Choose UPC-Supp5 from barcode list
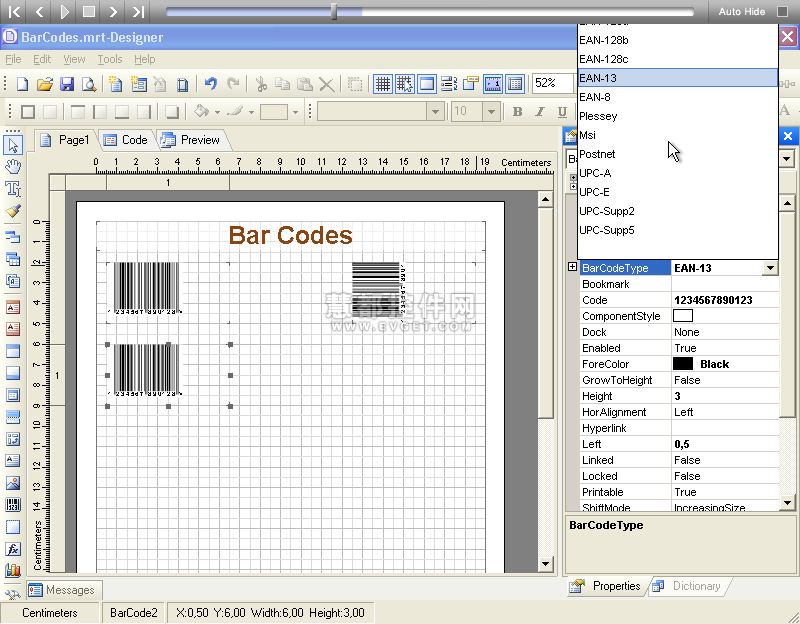This screenshot has height=624, width=800. pyautogui.click(x=678, y=230)
